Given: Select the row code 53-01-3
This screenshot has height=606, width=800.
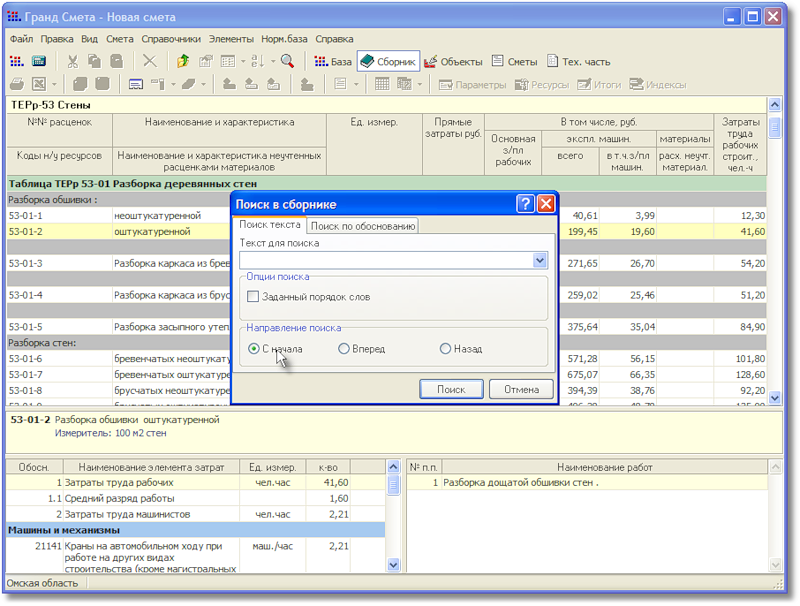Looking at the screenshot, I should coord(26,264).
